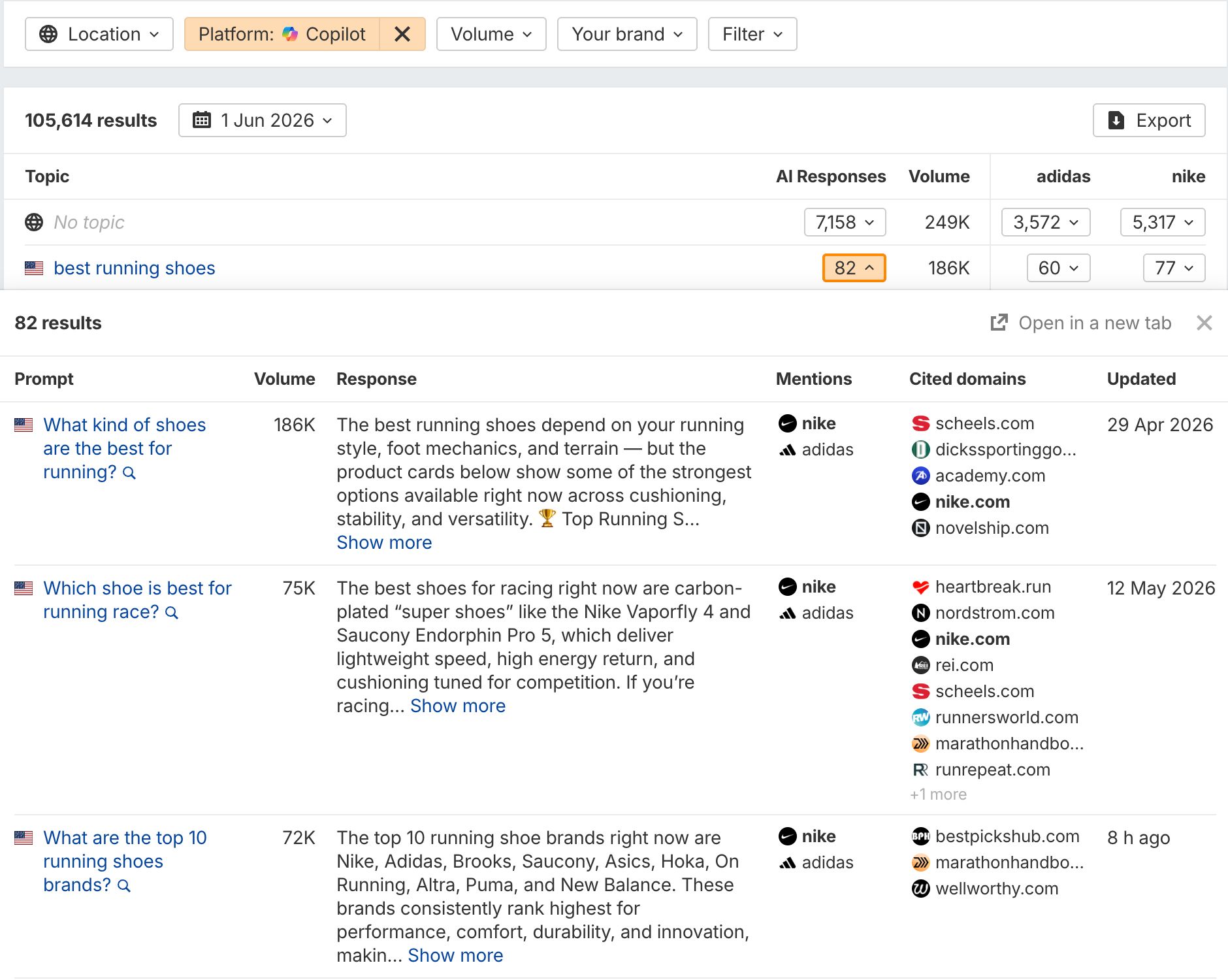Click the nike.com cited domain in the 75K row
The image size is (1228, 980).
coord(973,639)
